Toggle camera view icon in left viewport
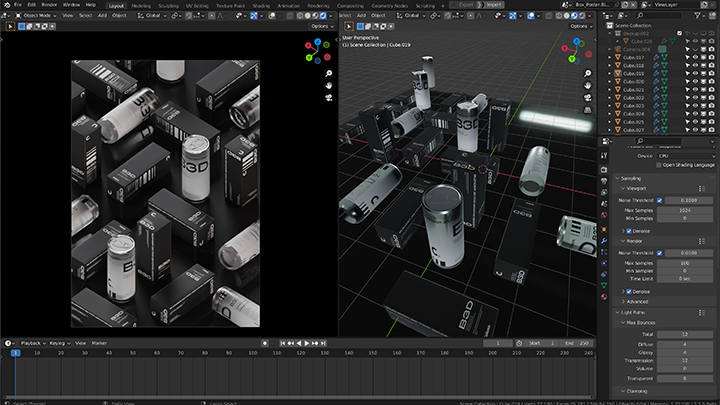The height and width of the screenshot is (405, 720). pos(328,98)
